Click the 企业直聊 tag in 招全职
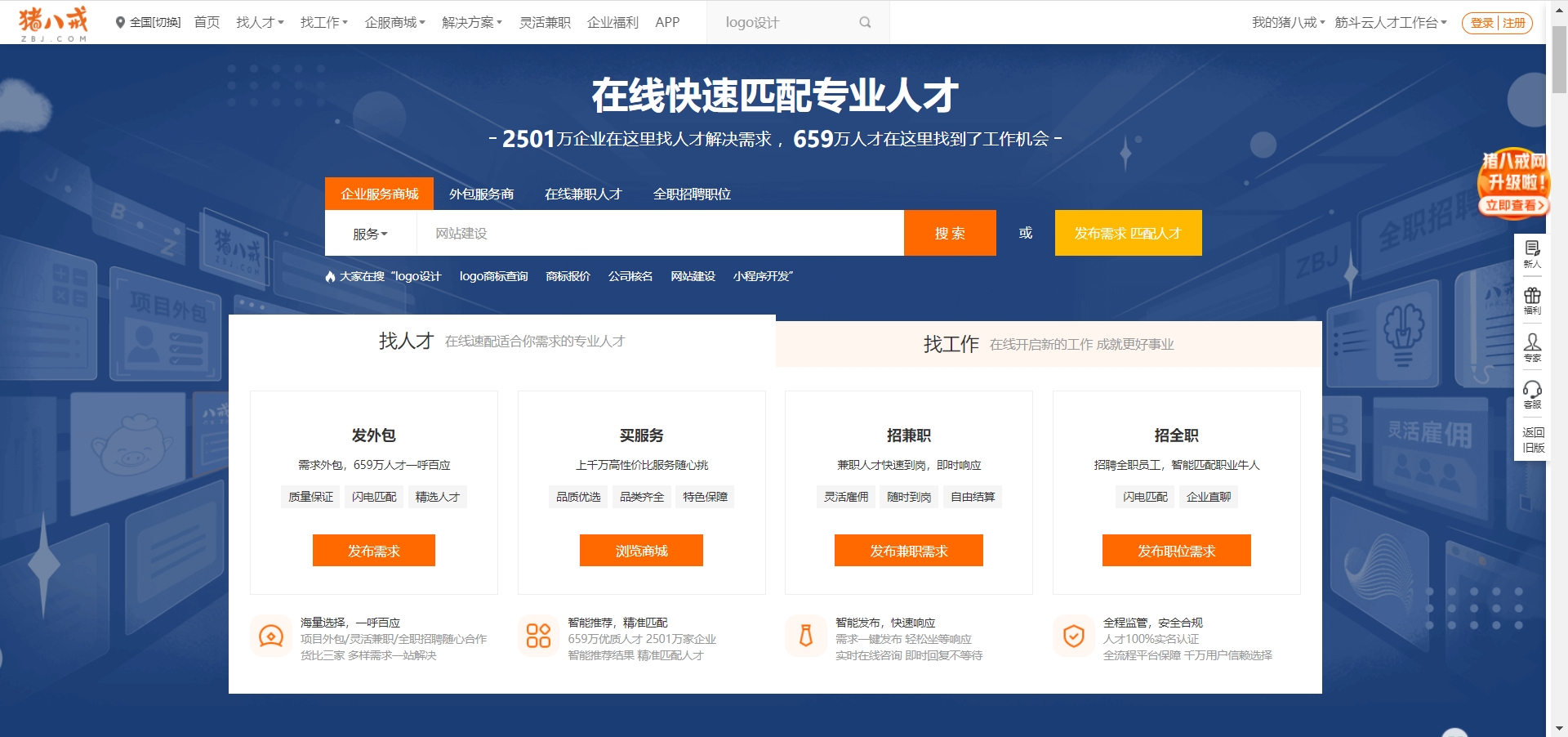This screenshot has height=737, width=1568. [x=1209, y=497]
